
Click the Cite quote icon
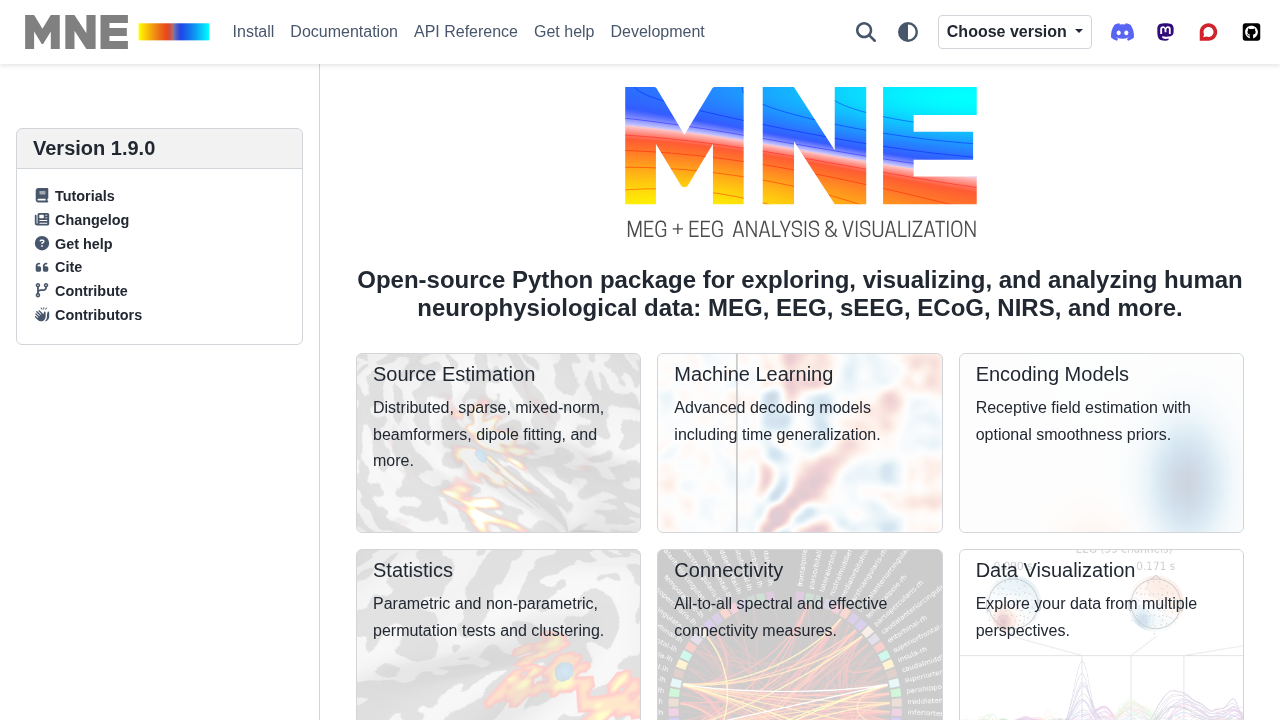click(42, 267)
